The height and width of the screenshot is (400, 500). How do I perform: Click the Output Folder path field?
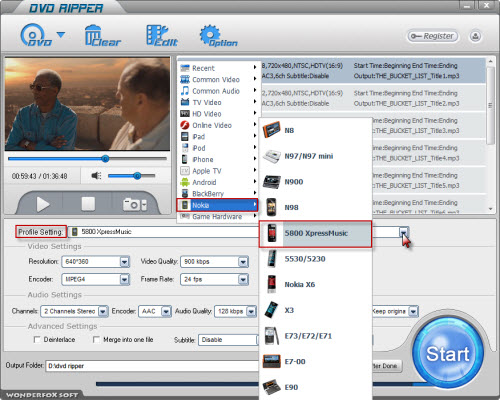(152, 366)
